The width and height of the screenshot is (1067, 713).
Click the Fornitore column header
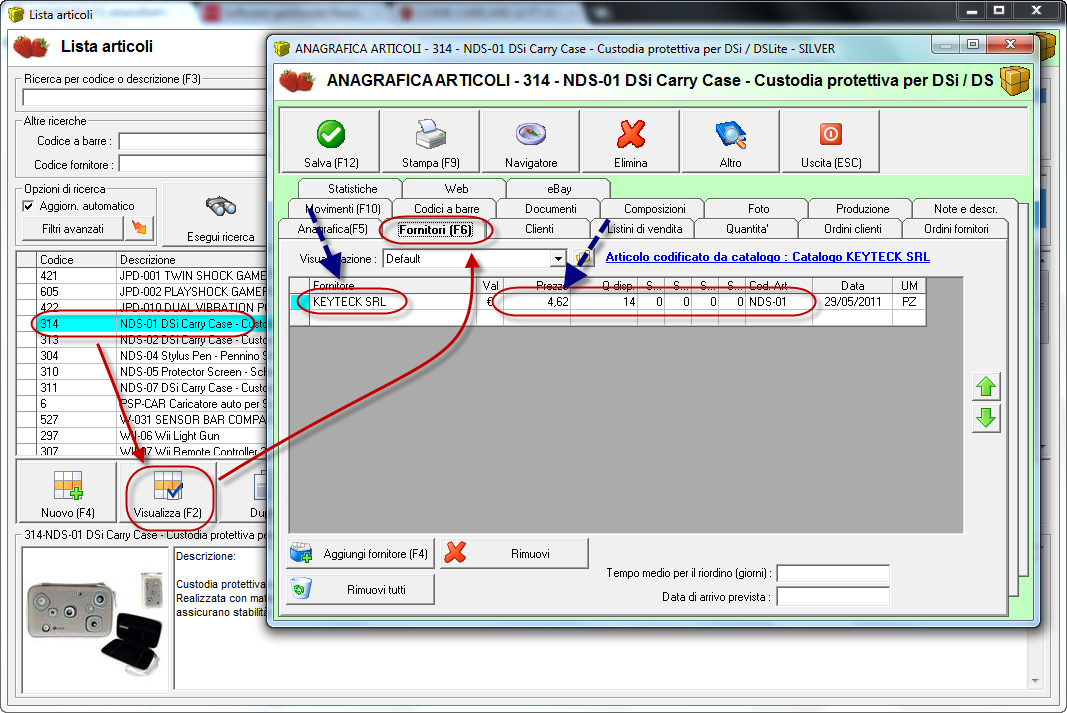393,286
